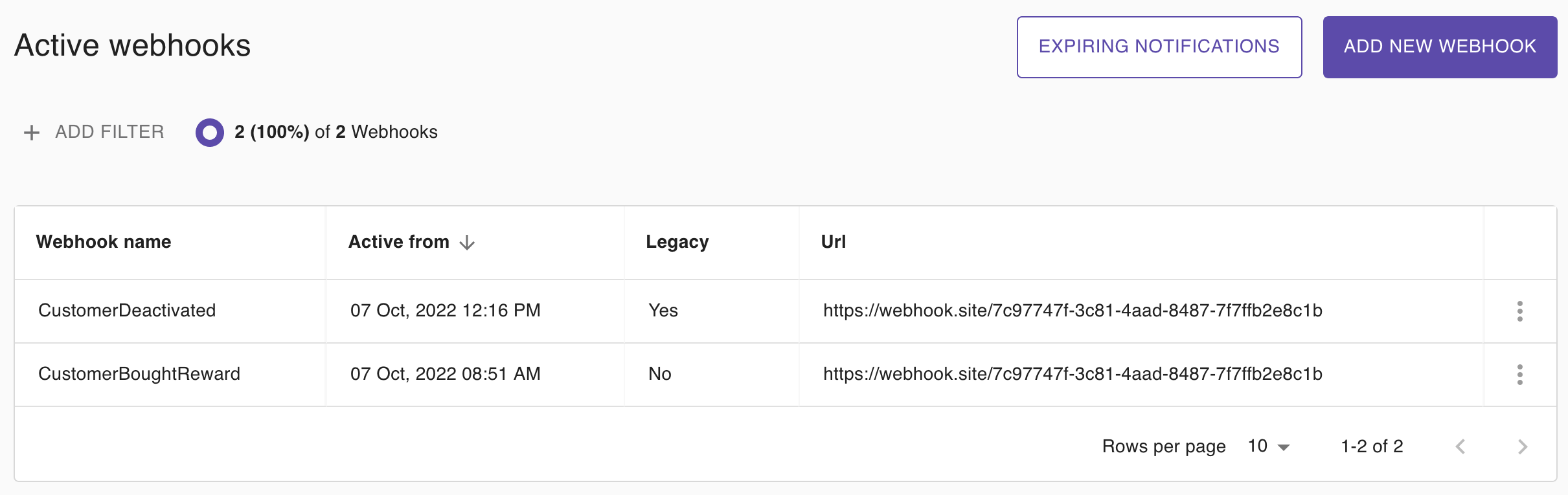Select the rows per page value 10
This screenshot has height=495, width=1568.
point(1258,446)
